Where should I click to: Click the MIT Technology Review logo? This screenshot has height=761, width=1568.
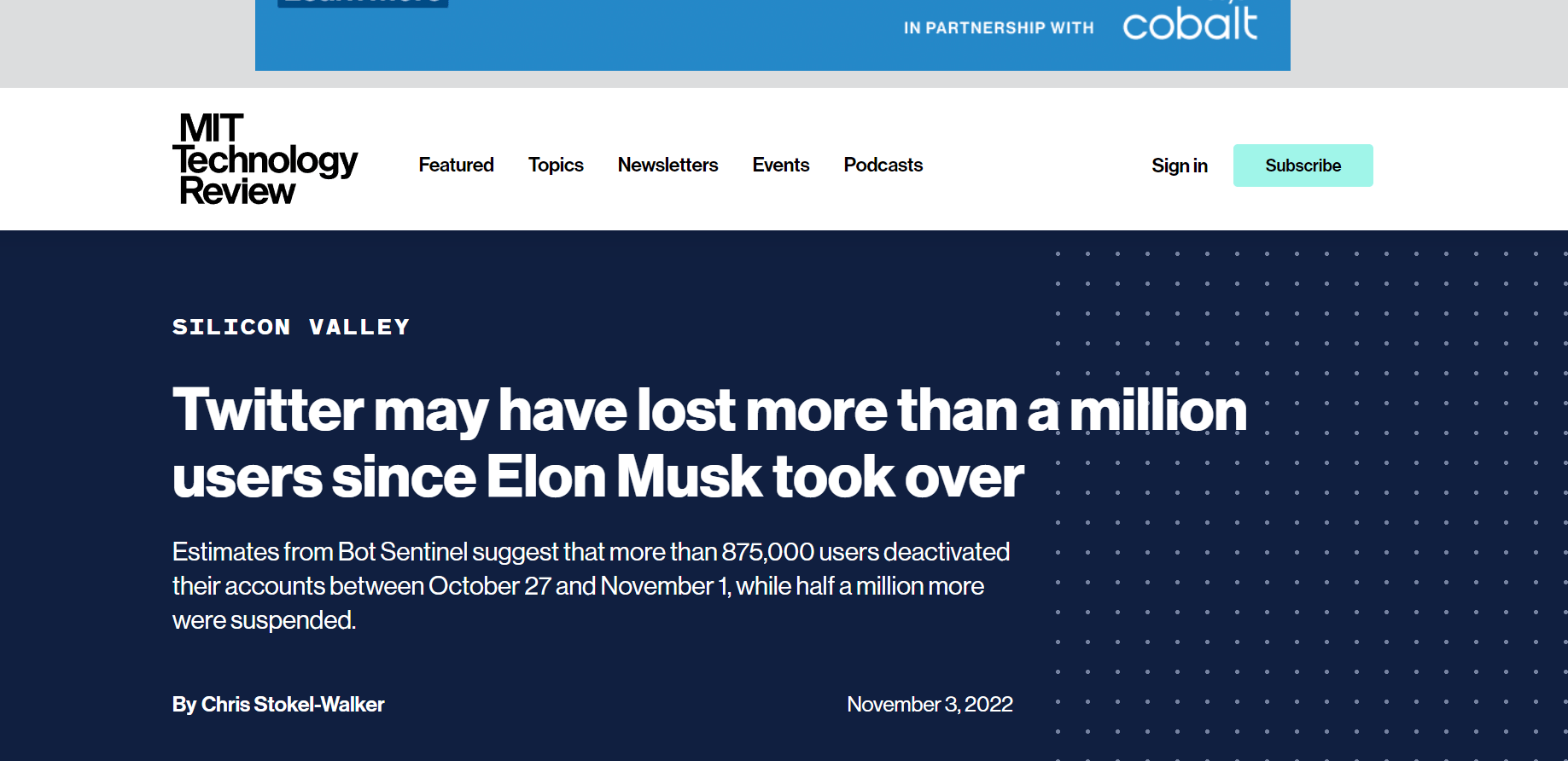(x=265, y=160)
